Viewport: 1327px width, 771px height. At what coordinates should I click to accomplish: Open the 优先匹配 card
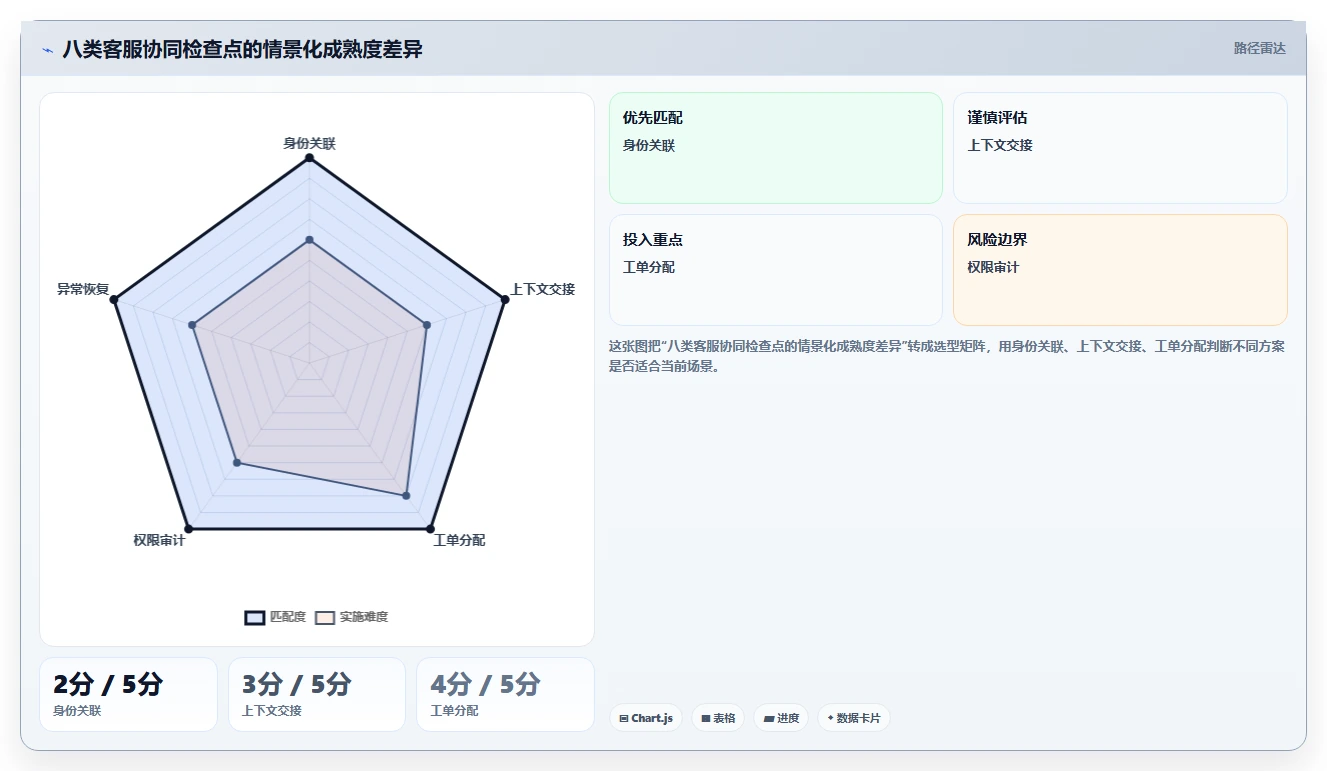pyautogui.click(x=775, y=148)
